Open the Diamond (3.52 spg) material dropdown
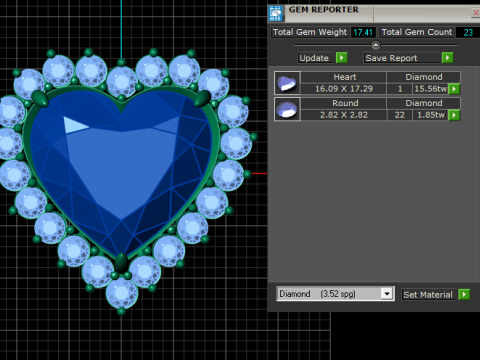 [x=335, y=294]
